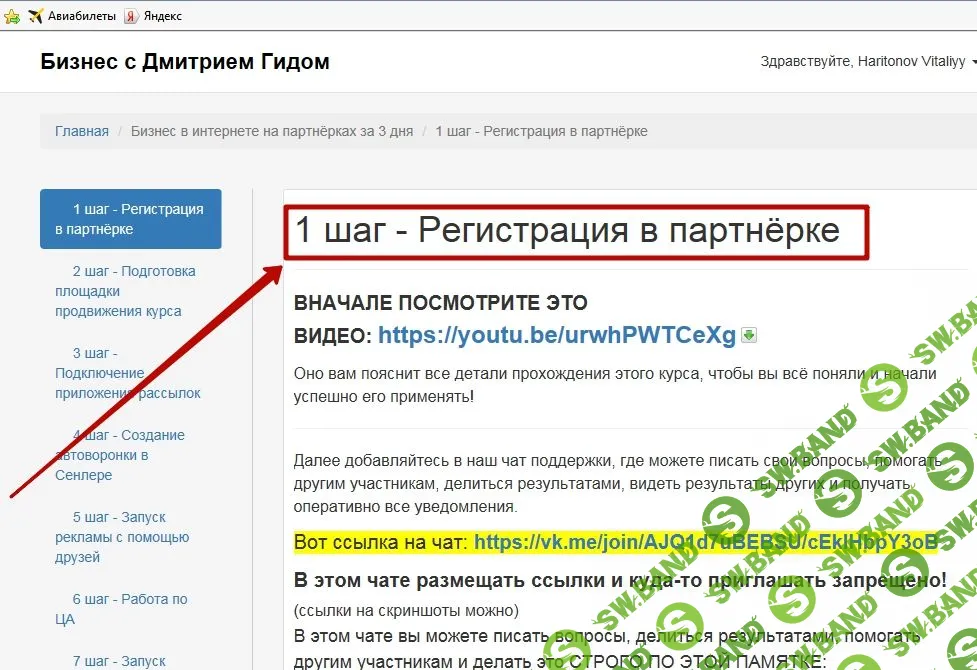Open the youtu.be video link

(x=556, y=335)
